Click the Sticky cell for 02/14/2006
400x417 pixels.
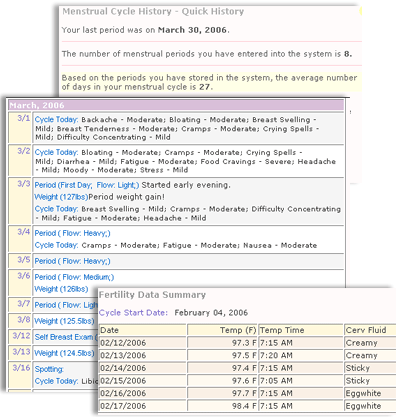pos(371,368)
